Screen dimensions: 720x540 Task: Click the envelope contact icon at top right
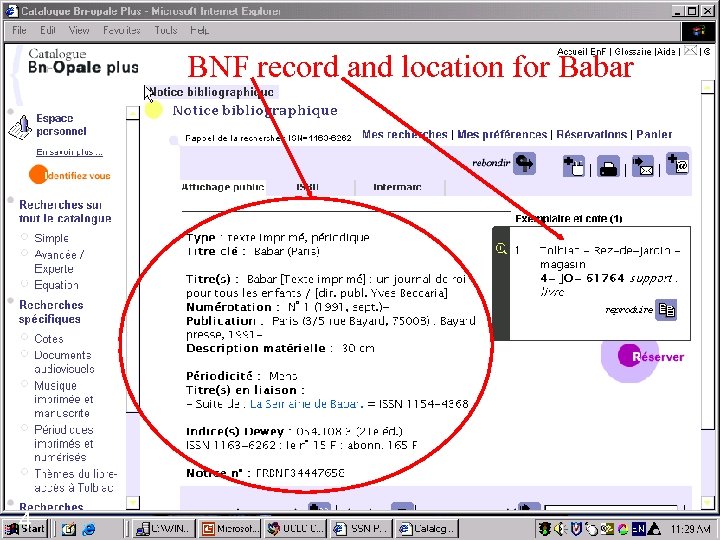tap(690, 51)
